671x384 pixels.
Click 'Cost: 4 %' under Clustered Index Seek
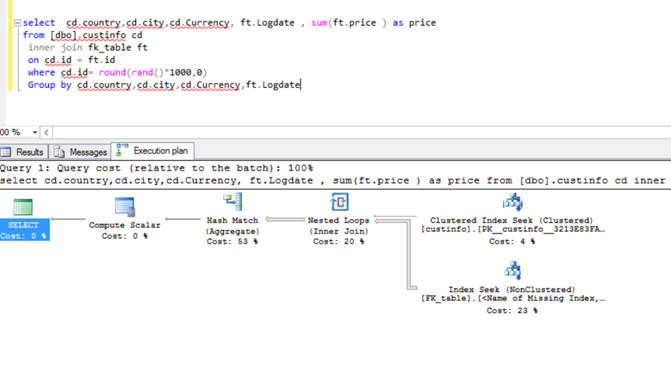[x=512, y=241]
